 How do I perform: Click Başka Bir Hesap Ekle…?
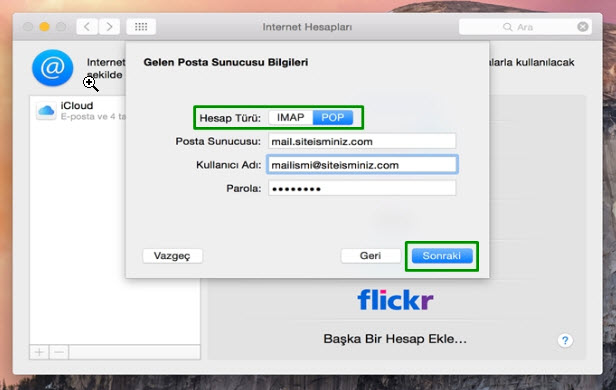point(395,339)
